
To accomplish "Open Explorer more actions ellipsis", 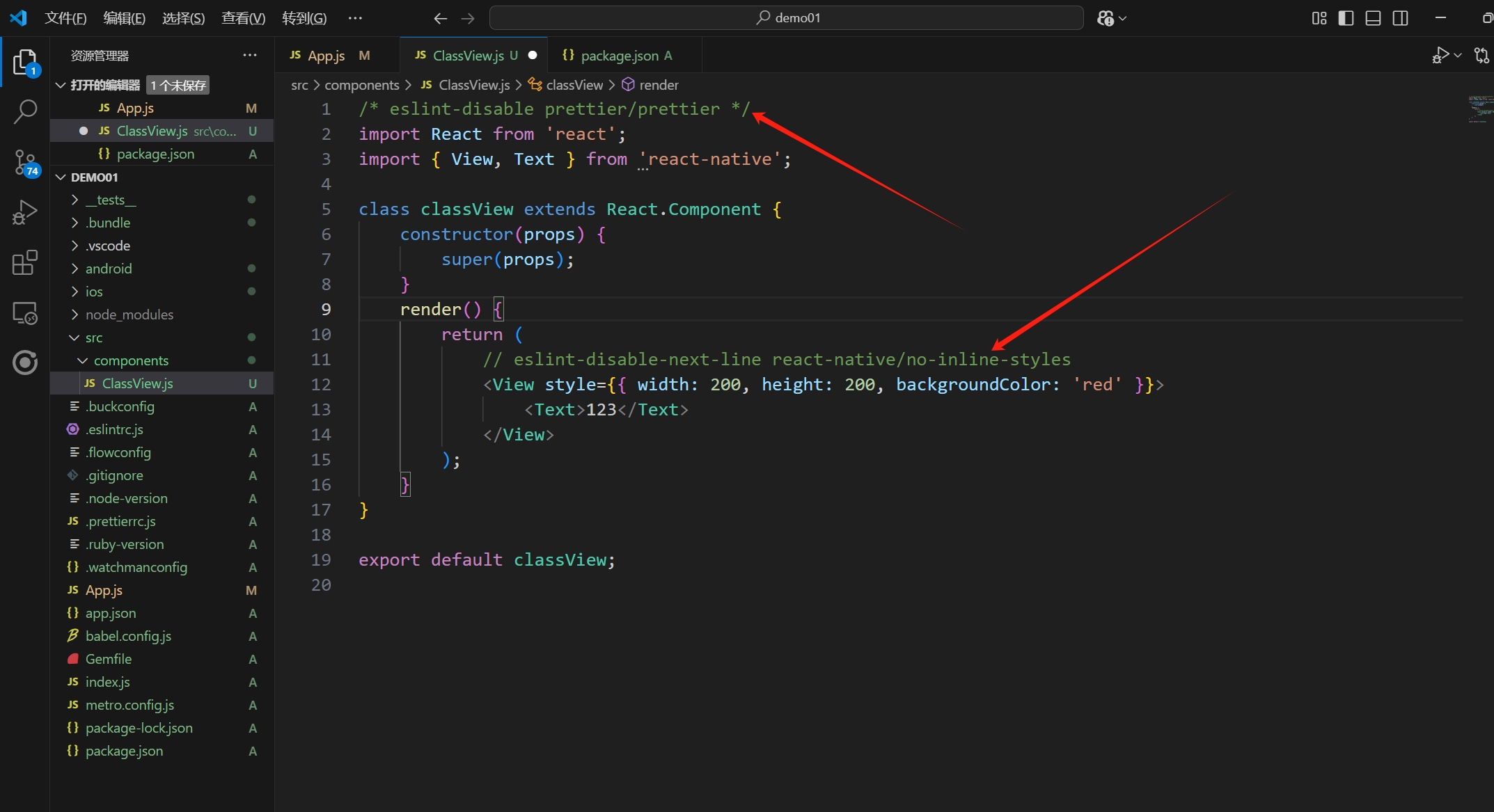I will tap(250, 55).
